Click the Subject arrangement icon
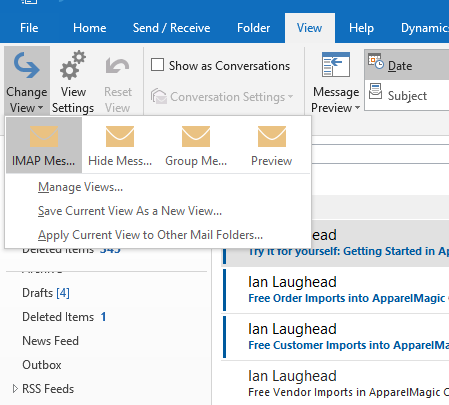Screen dimensions: 449x405 click(x=375, y=91)
